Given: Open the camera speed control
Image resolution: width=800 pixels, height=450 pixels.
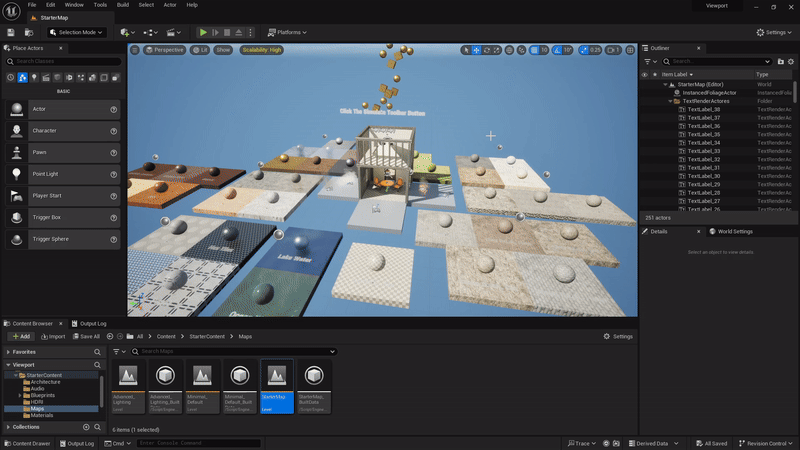Looking at the screenshot, I should click(x=613, y=50).
